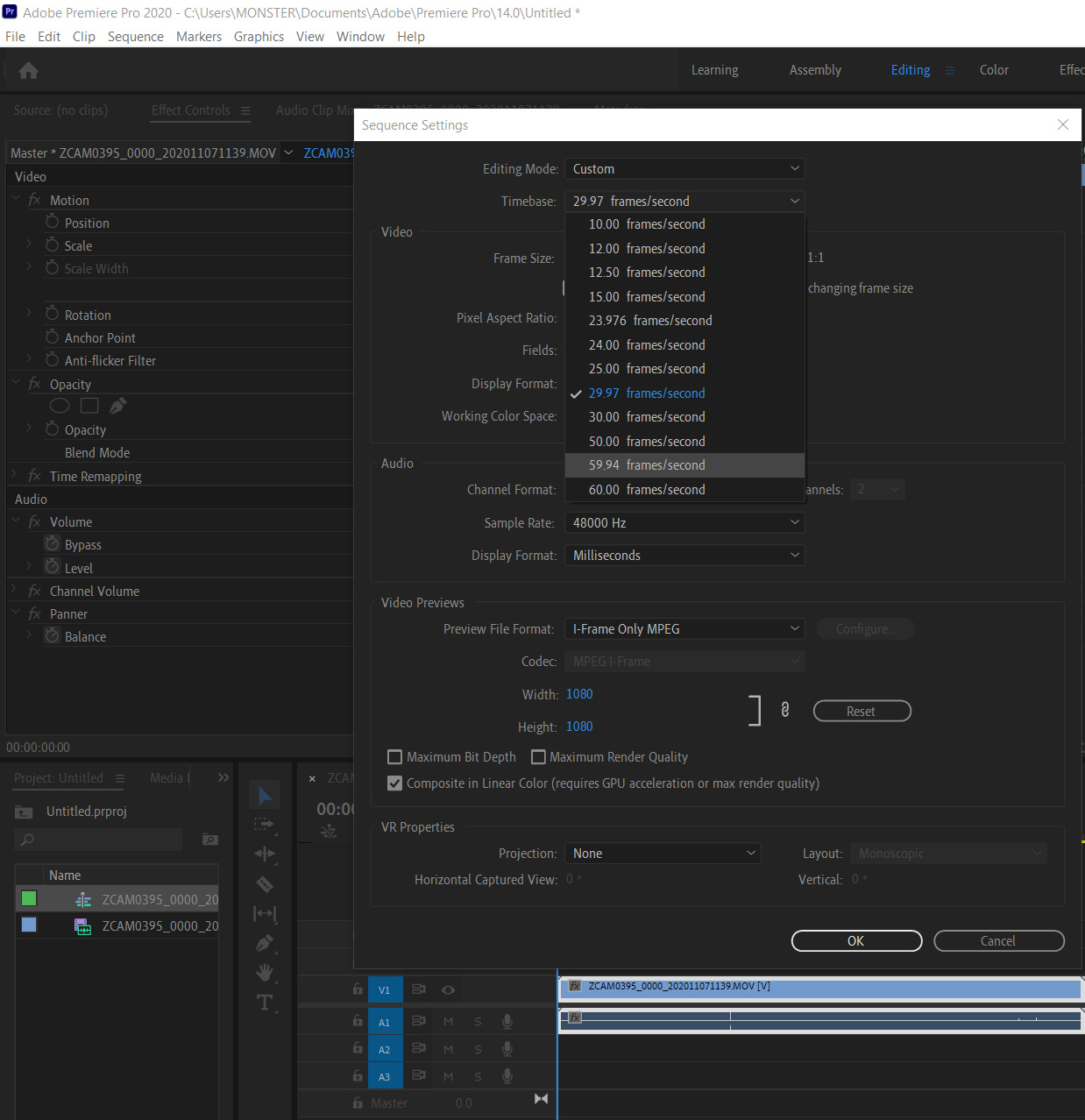The image size is (1085, 1120).
Task: Click the project search field
Action: (x=99, y=840)
